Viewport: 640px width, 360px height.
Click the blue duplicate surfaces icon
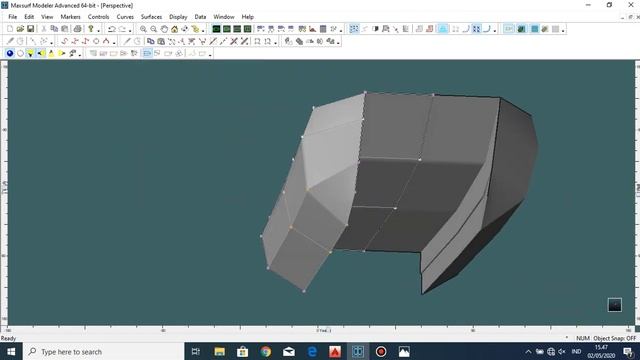(151, 41)
